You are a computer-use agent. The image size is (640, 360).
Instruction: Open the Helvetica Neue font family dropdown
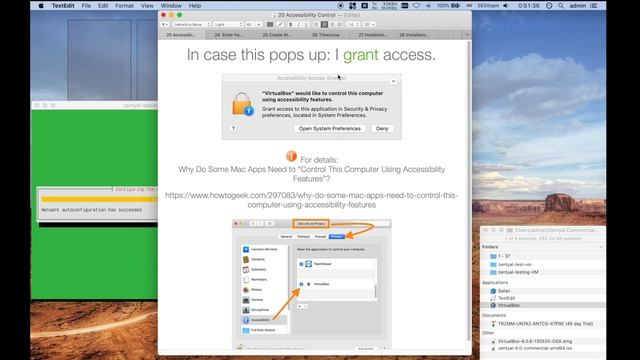click(191, 24)
